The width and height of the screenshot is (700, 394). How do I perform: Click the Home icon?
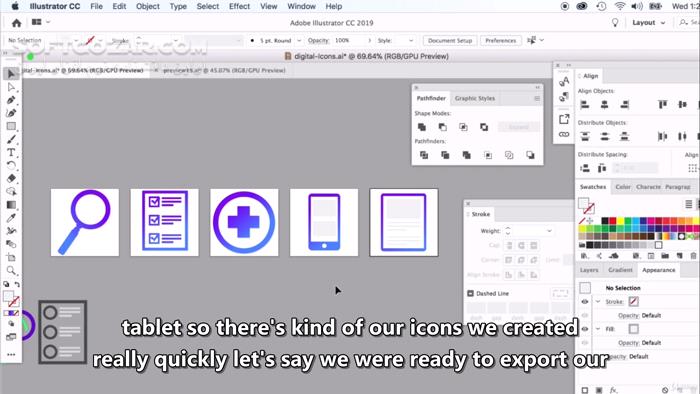(17, 23)
